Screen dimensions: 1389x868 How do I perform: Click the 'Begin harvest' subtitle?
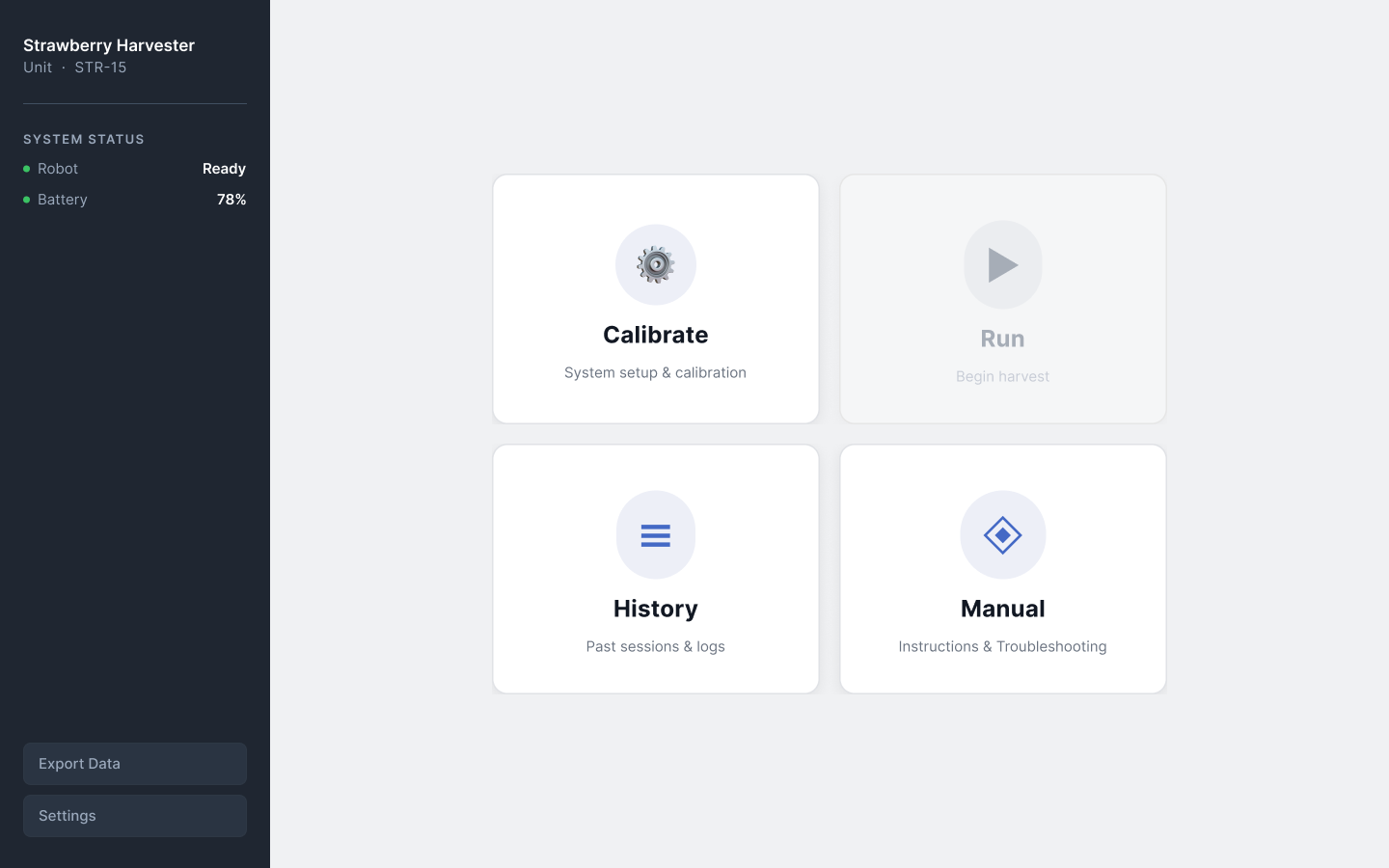(1003, 376)
